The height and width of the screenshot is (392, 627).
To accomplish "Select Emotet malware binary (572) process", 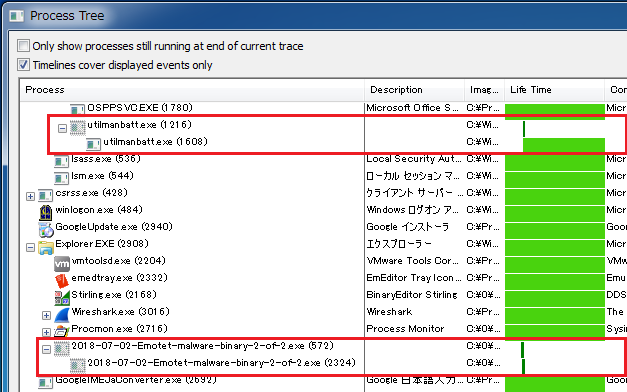I will pyautogui.click(x=202, y=346).
